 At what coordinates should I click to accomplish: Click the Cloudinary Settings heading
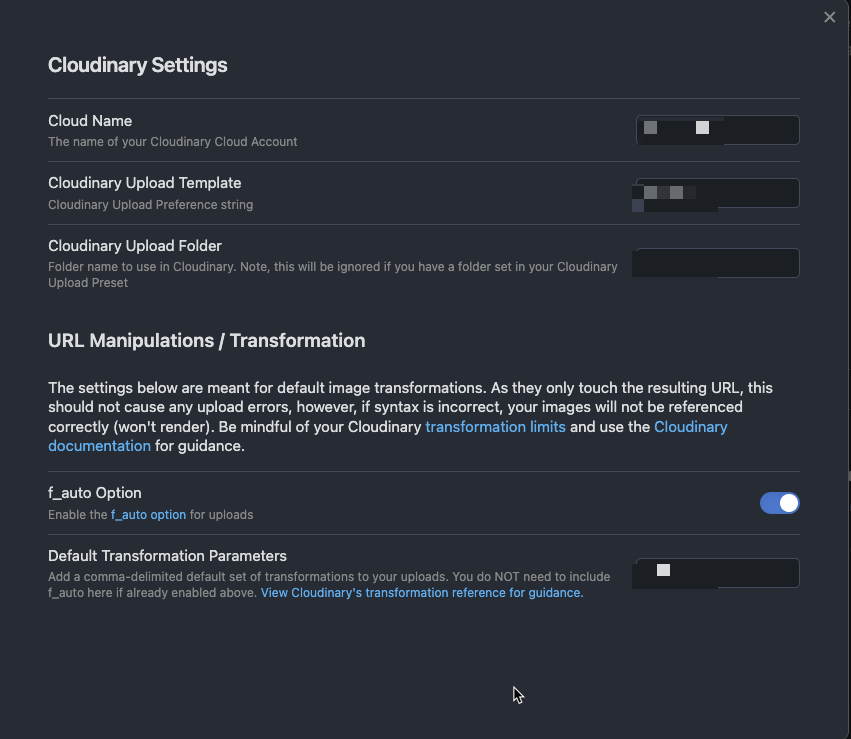[x=137, y=65]
